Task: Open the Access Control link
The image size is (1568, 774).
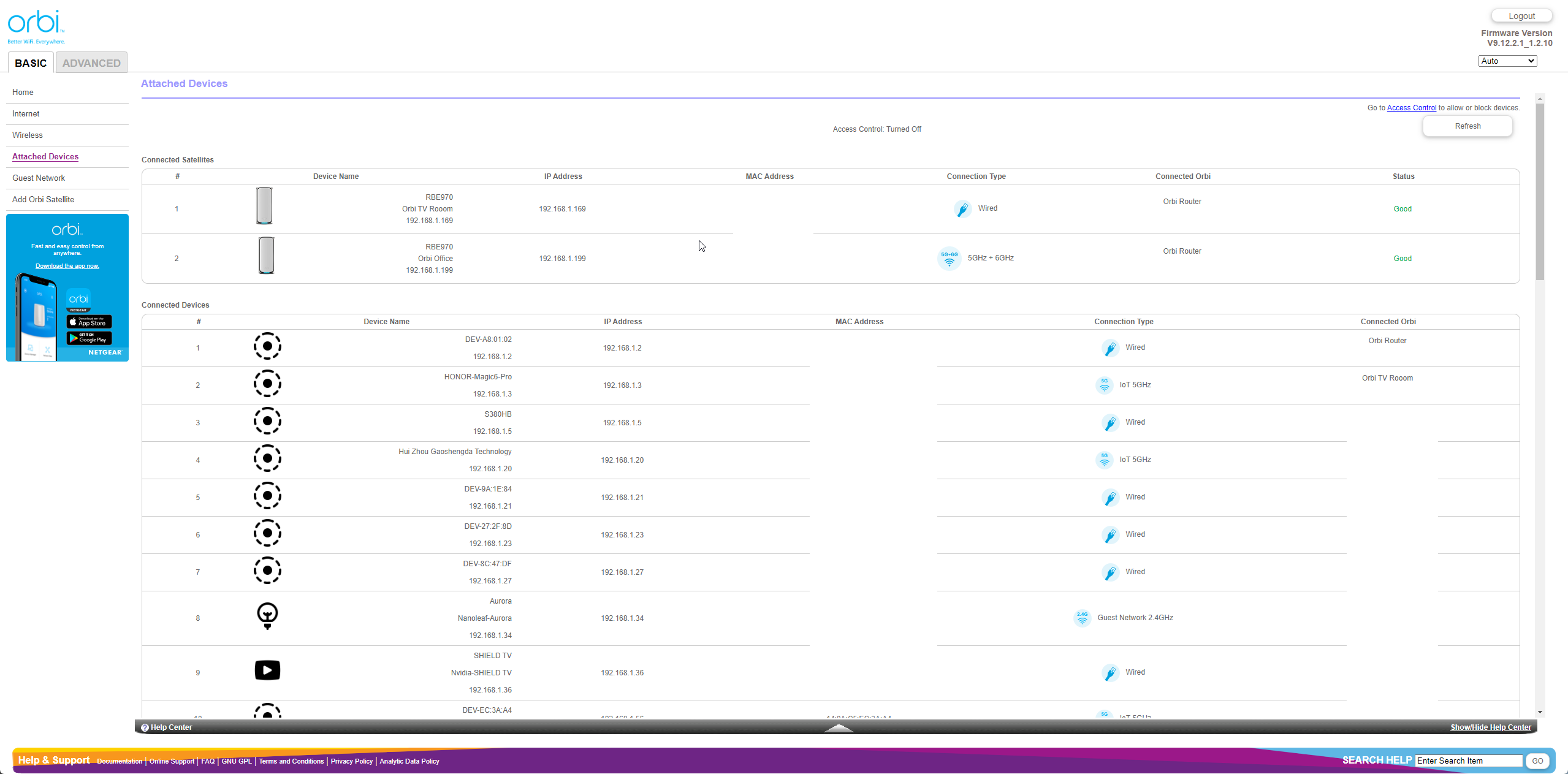Action: pos(1411,108)
